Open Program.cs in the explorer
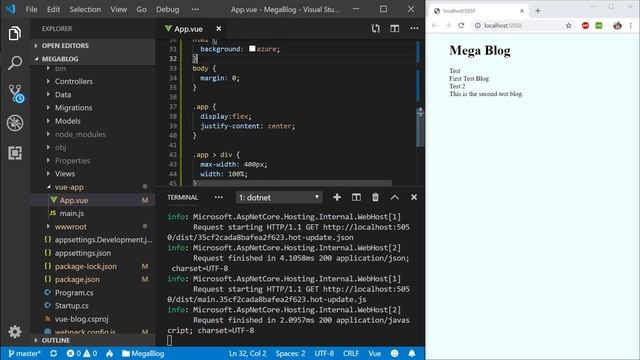This screenshot has height=360, width=640. tap(74, 293)
